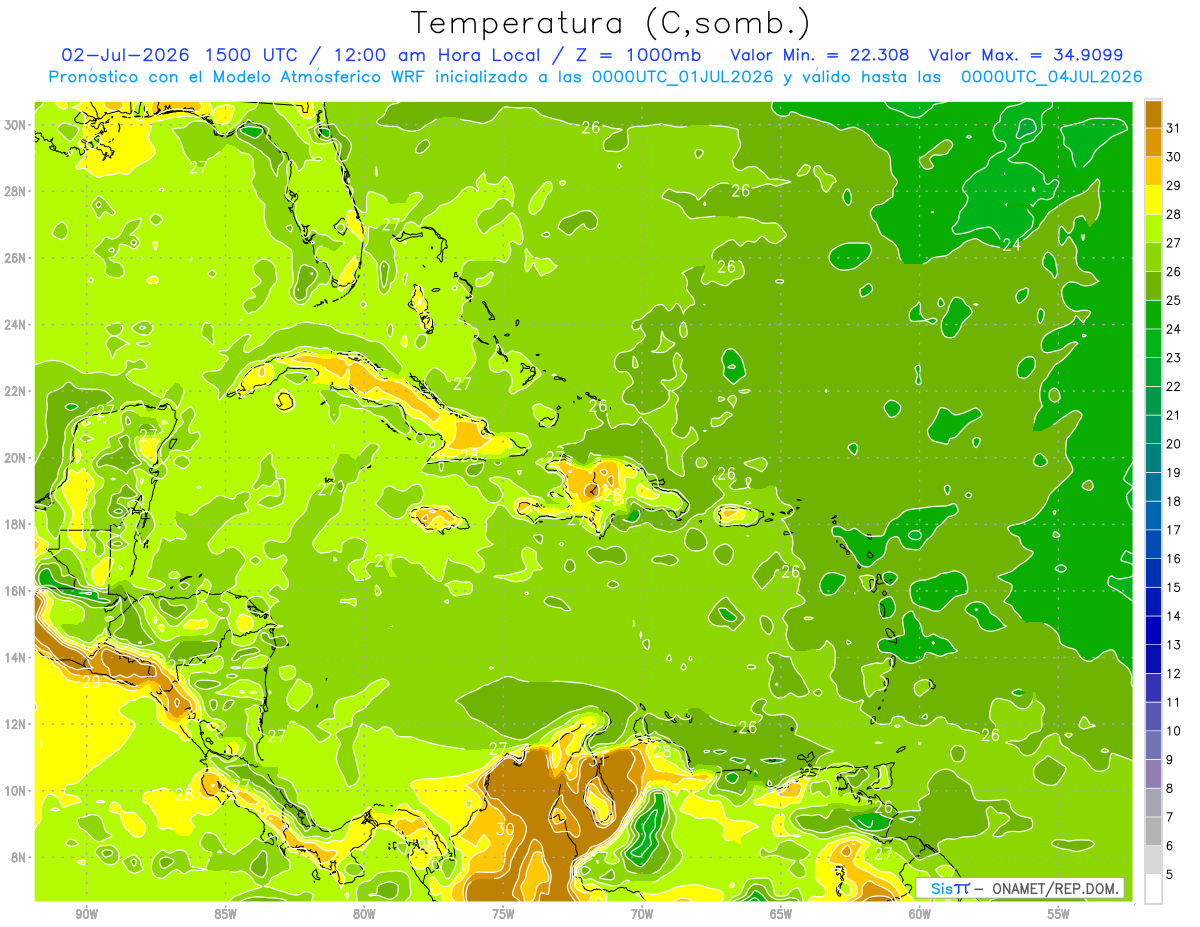
Task: Click the '75W' longitude axis label
Action: (x=503, y=914)
